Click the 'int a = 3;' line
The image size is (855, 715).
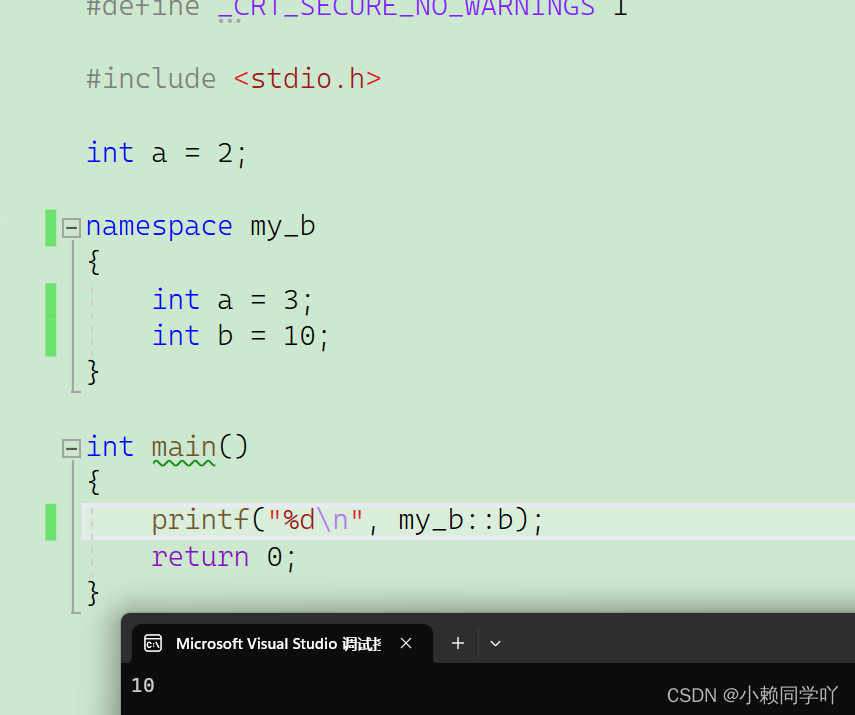232,301
